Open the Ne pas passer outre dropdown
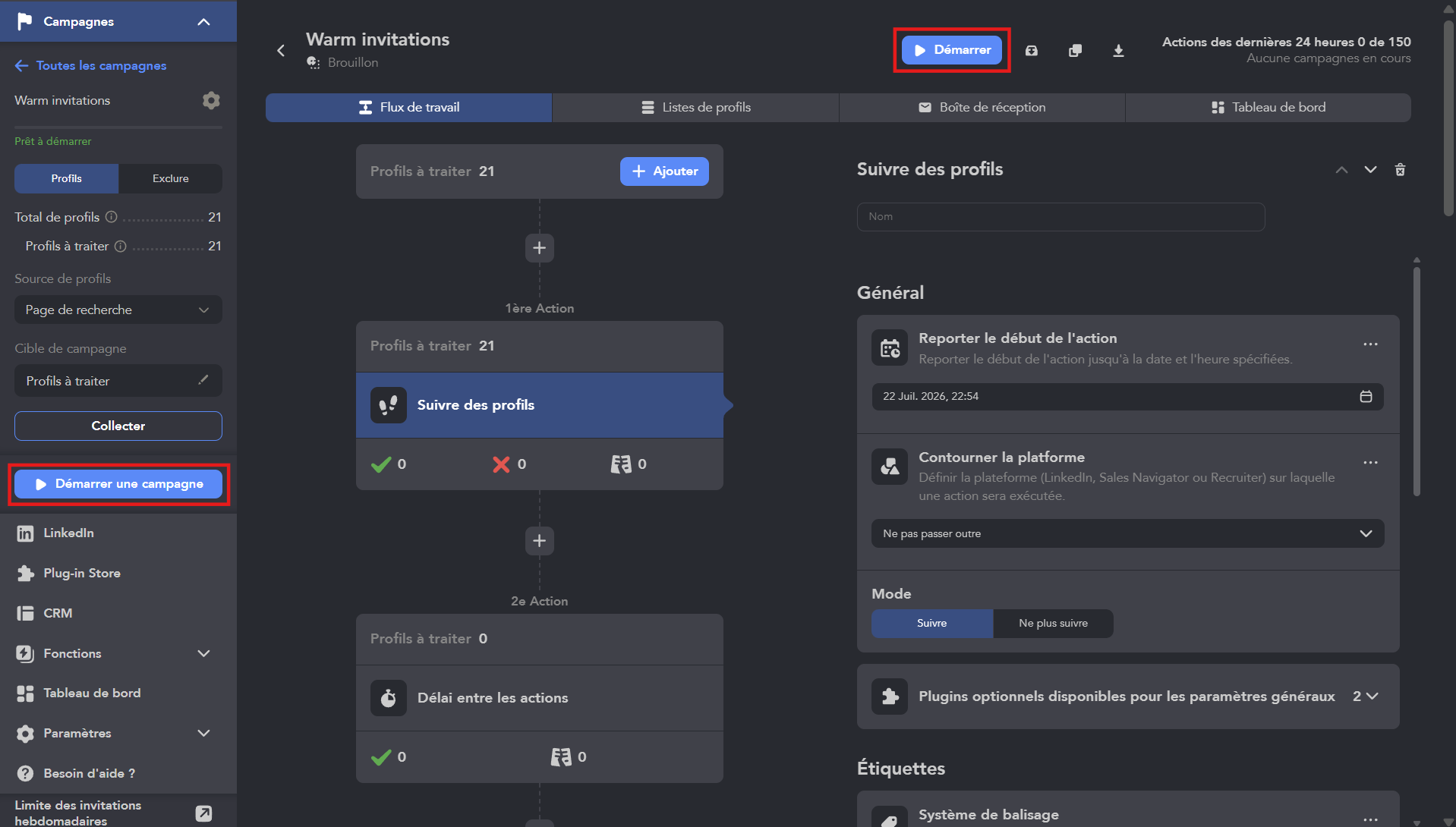The image size is (1456, 827). click(1127, 533)
